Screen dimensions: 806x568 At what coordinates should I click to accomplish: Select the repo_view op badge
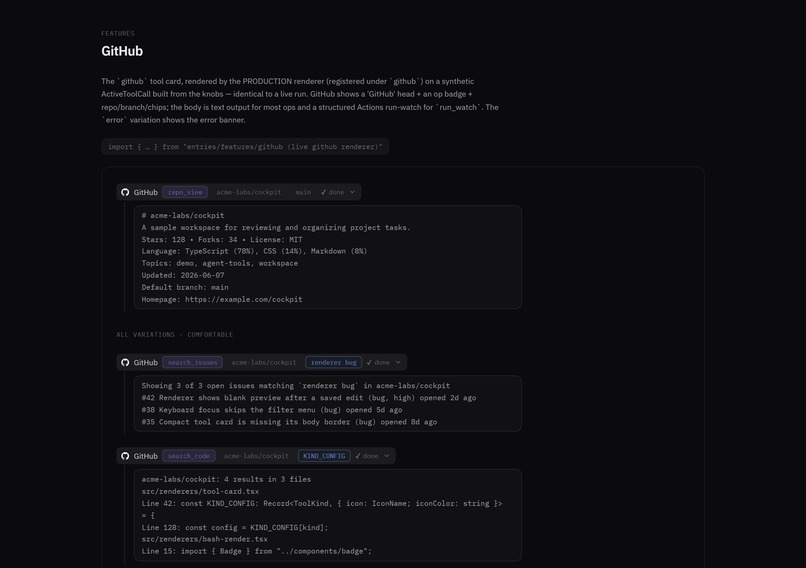[185, 192]
